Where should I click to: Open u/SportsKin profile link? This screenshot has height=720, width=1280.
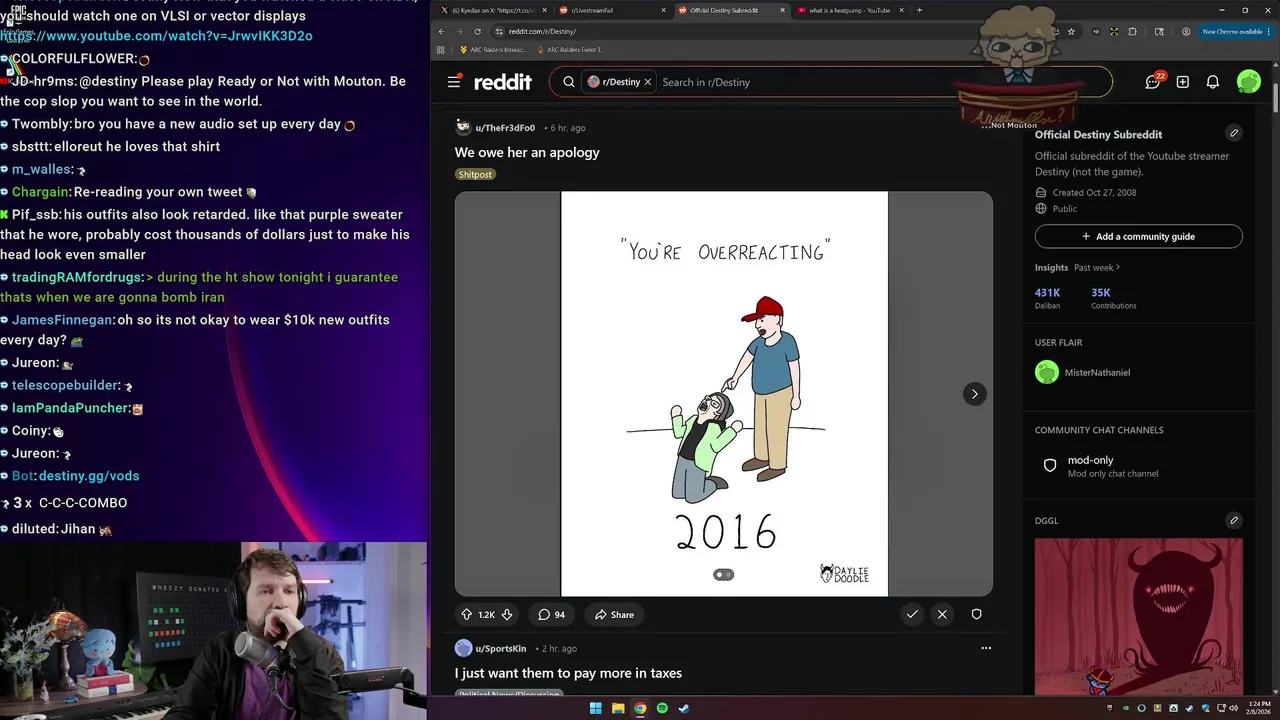pos(500,648)
